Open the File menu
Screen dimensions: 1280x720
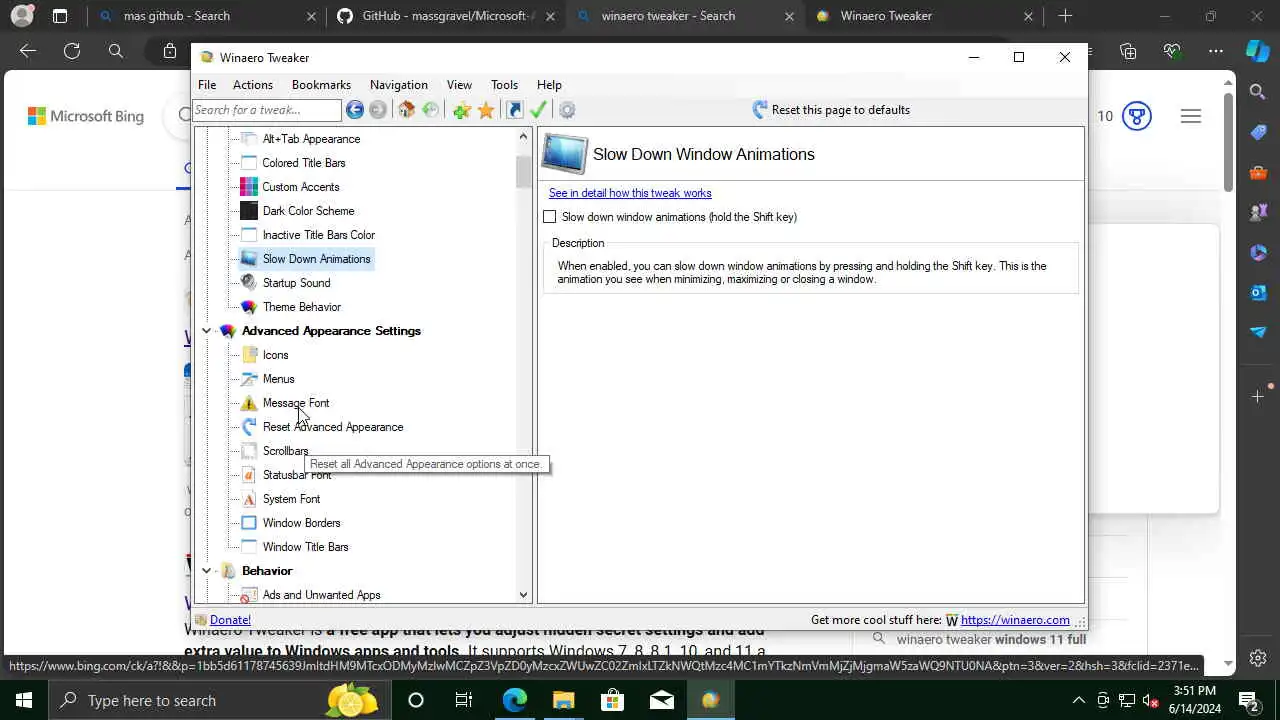207,85
